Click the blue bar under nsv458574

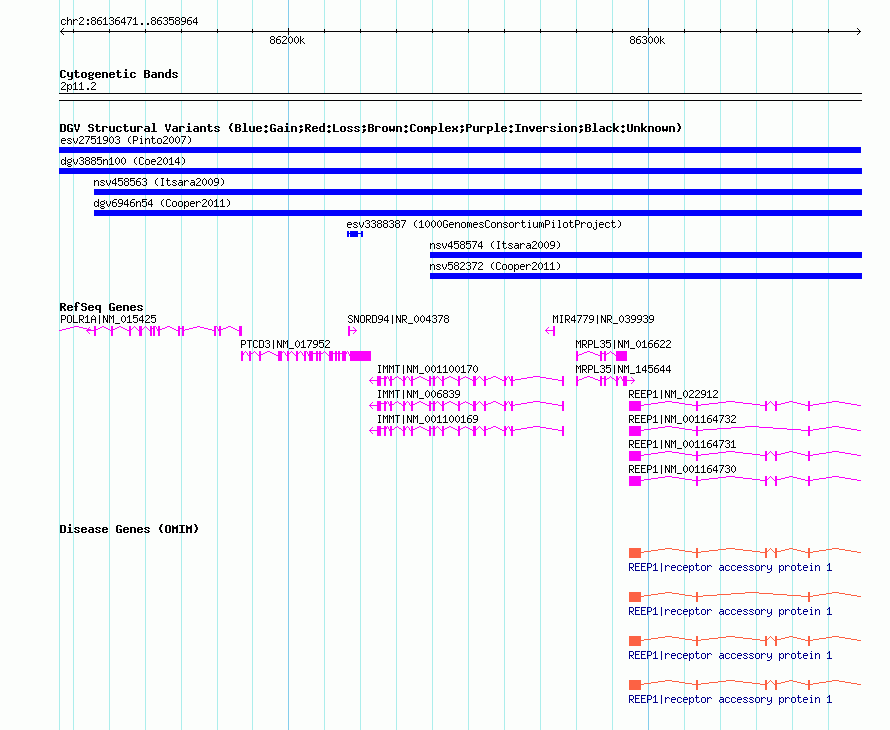(646, 255)
